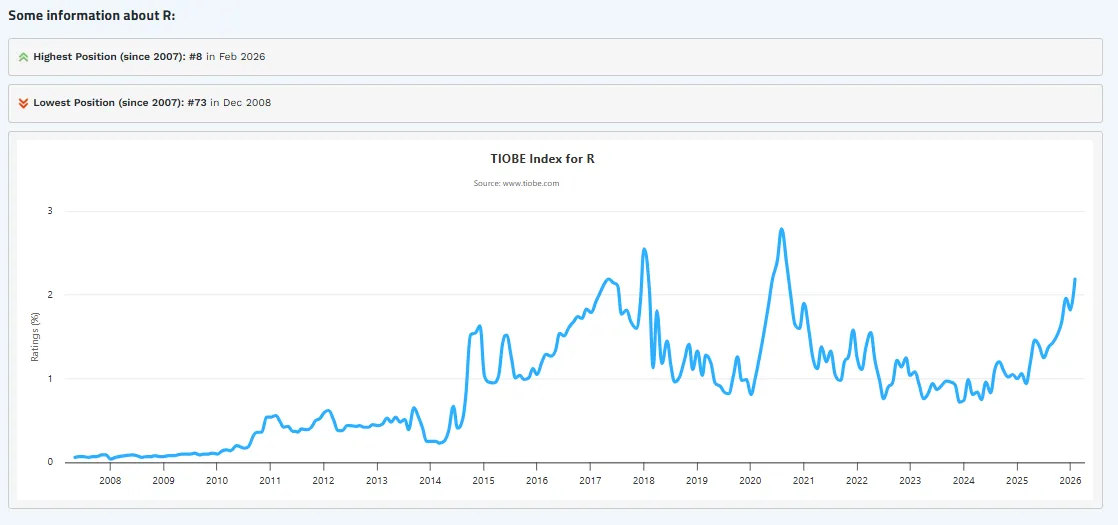Click the 'Ratings (%)' y-axis label
The width and height of the screenshot is (1118, 525).
35,336
